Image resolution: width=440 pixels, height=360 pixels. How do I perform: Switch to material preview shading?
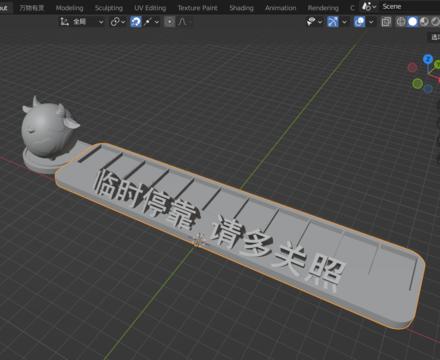pyautogui.click(x=424, y=22)
